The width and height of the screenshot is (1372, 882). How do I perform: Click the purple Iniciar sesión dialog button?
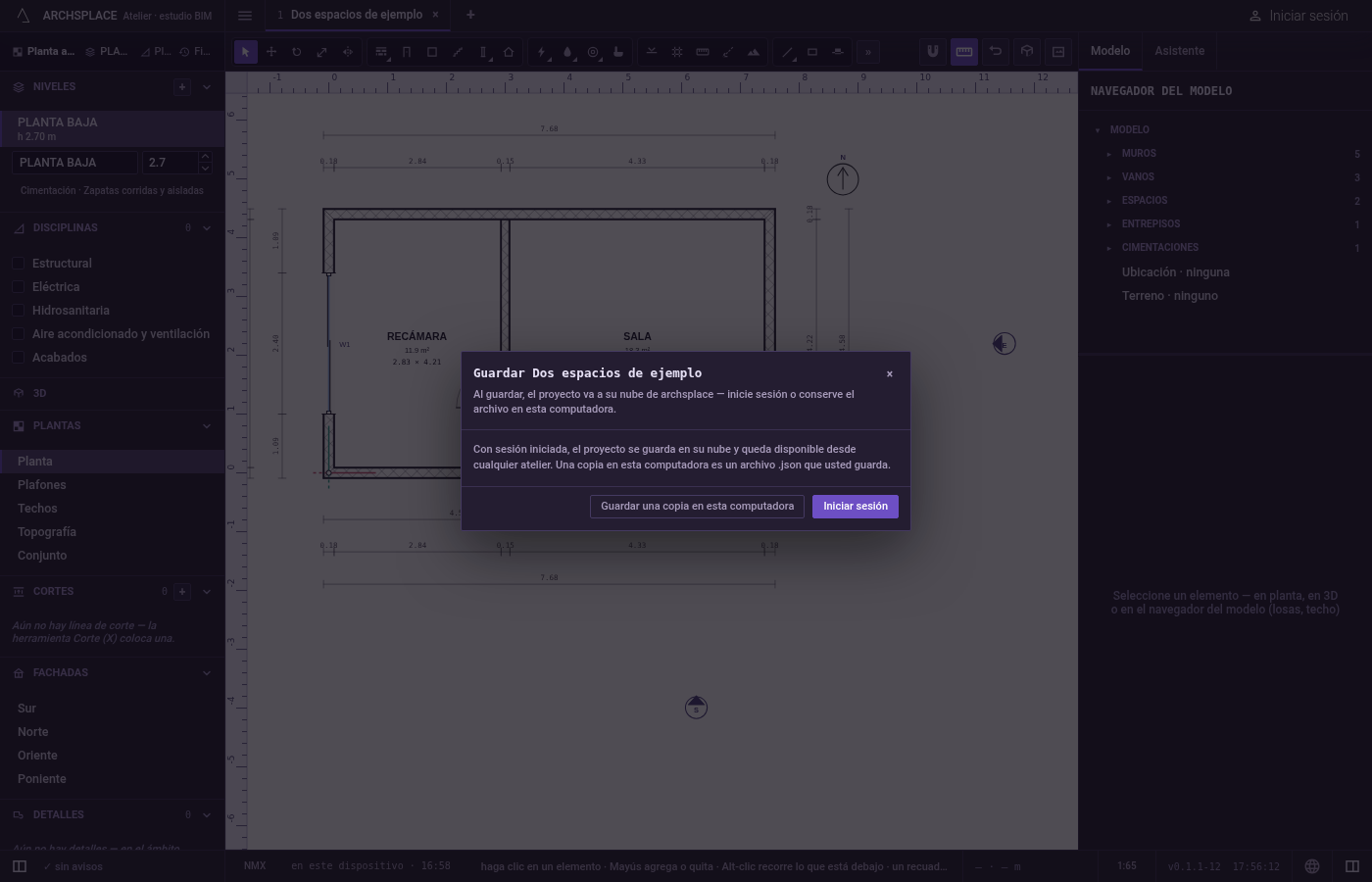pyautogui.click(x=856, y=507)
